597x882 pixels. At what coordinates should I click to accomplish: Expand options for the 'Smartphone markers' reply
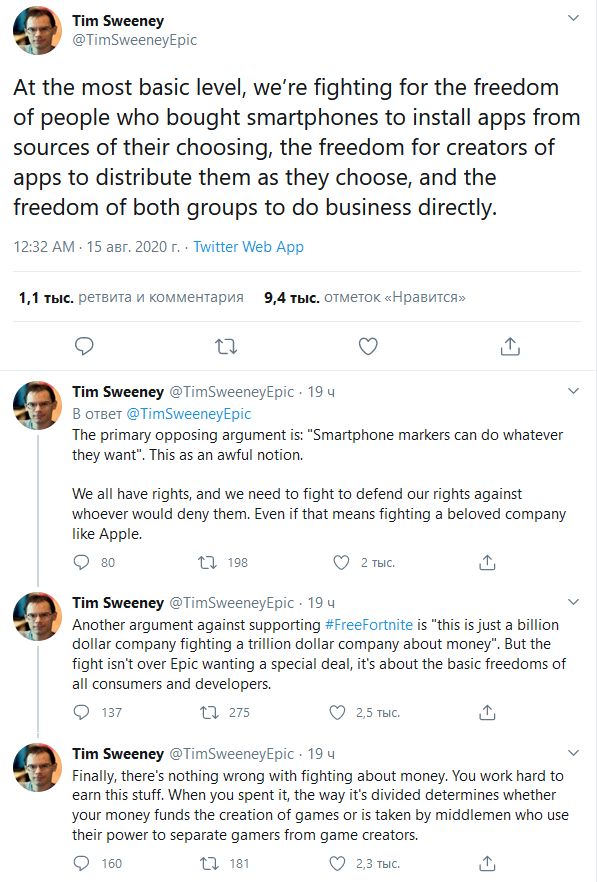click(x=573, y=391)
